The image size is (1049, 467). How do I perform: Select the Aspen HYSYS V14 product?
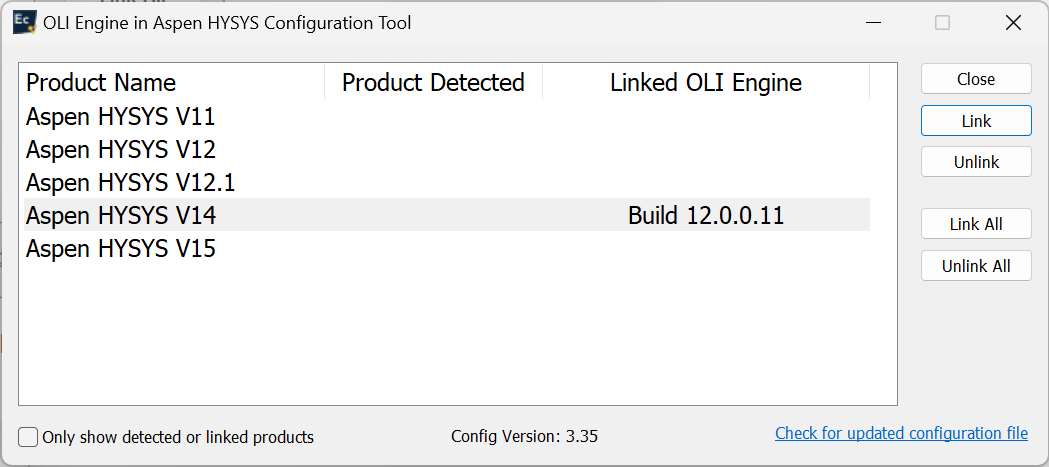[x=121, y=215]
